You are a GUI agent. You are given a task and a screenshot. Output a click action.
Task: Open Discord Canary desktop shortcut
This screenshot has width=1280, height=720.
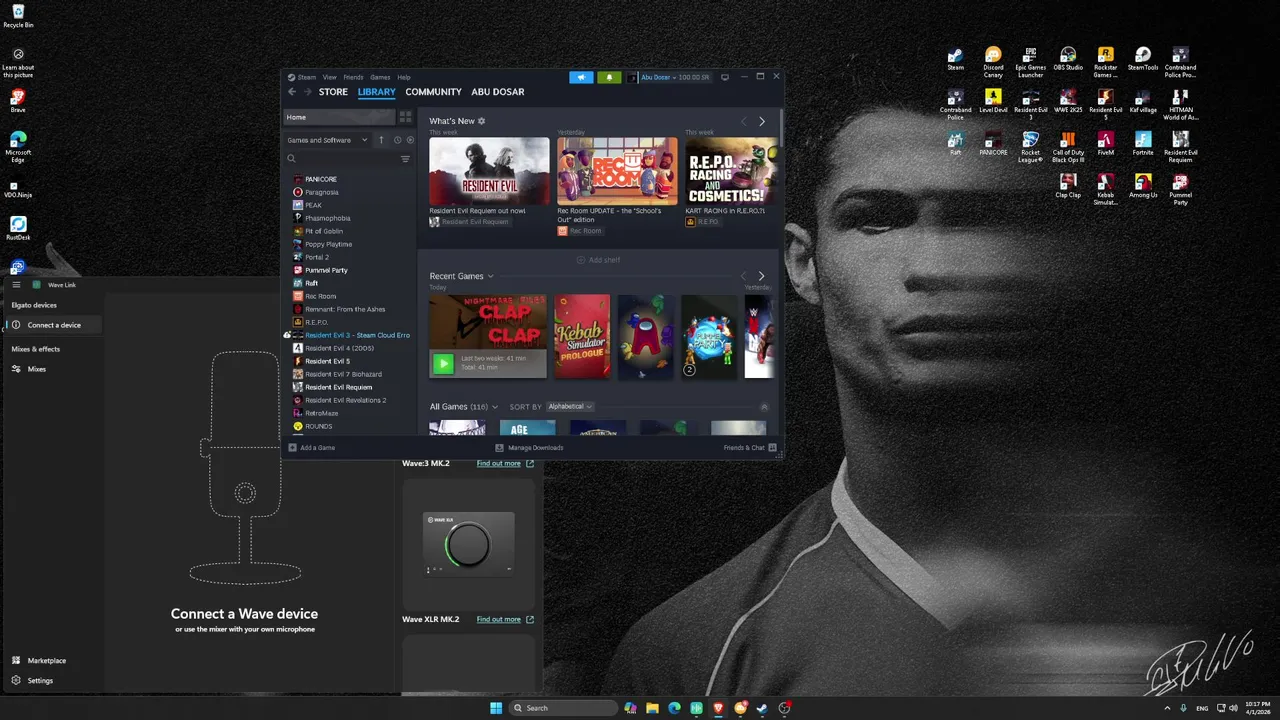tap(993, 62)
